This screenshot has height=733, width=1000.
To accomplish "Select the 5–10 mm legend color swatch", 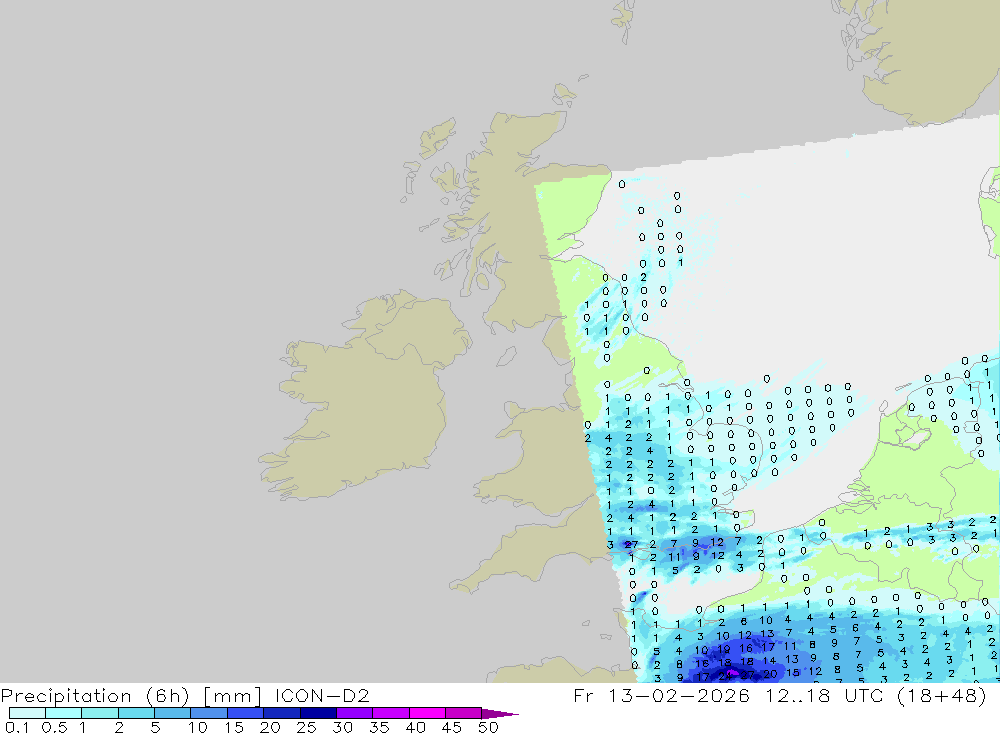I will point(173,713).
